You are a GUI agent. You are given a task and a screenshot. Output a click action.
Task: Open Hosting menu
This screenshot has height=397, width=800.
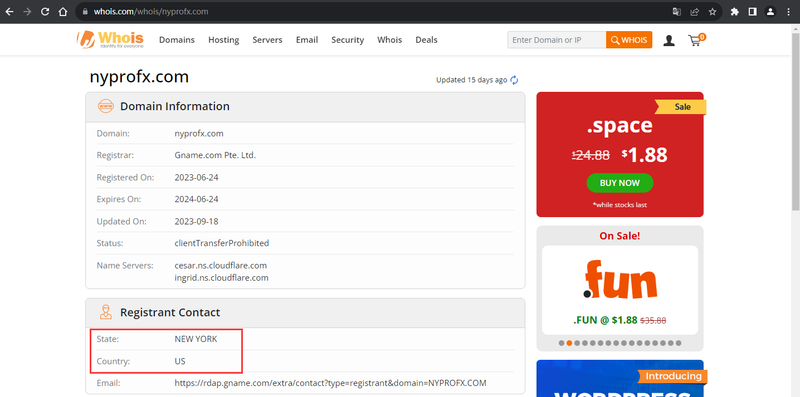click(223, 40)
